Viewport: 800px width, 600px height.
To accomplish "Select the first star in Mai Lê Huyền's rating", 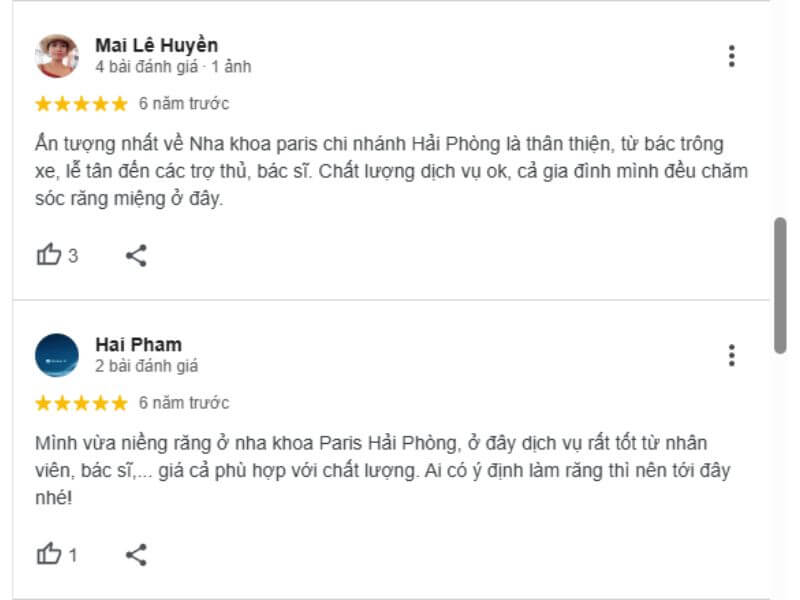I will click(x=41, y=101).
